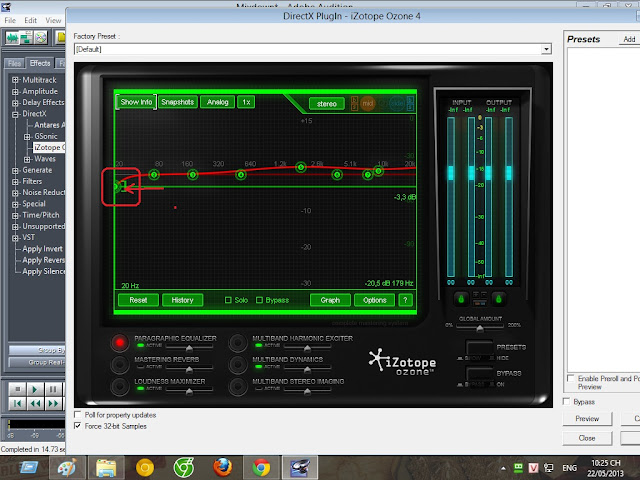Toggle the Bypass On switch on Ozone
The image size is (640, 480).
pyautogui.click(x=479, y=374)
